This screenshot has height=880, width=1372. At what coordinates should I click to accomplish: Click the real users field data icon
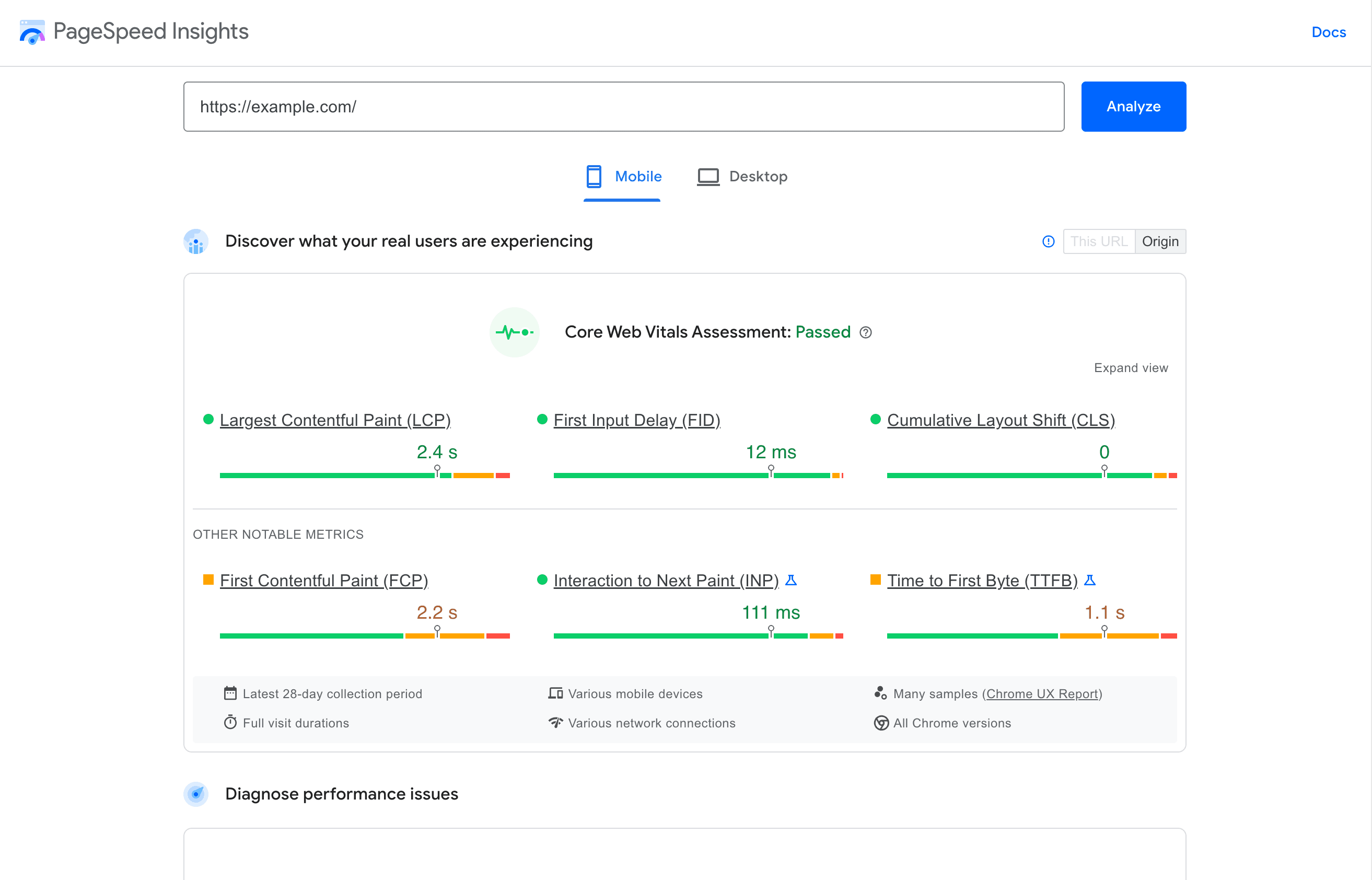[x=196, y=242]
